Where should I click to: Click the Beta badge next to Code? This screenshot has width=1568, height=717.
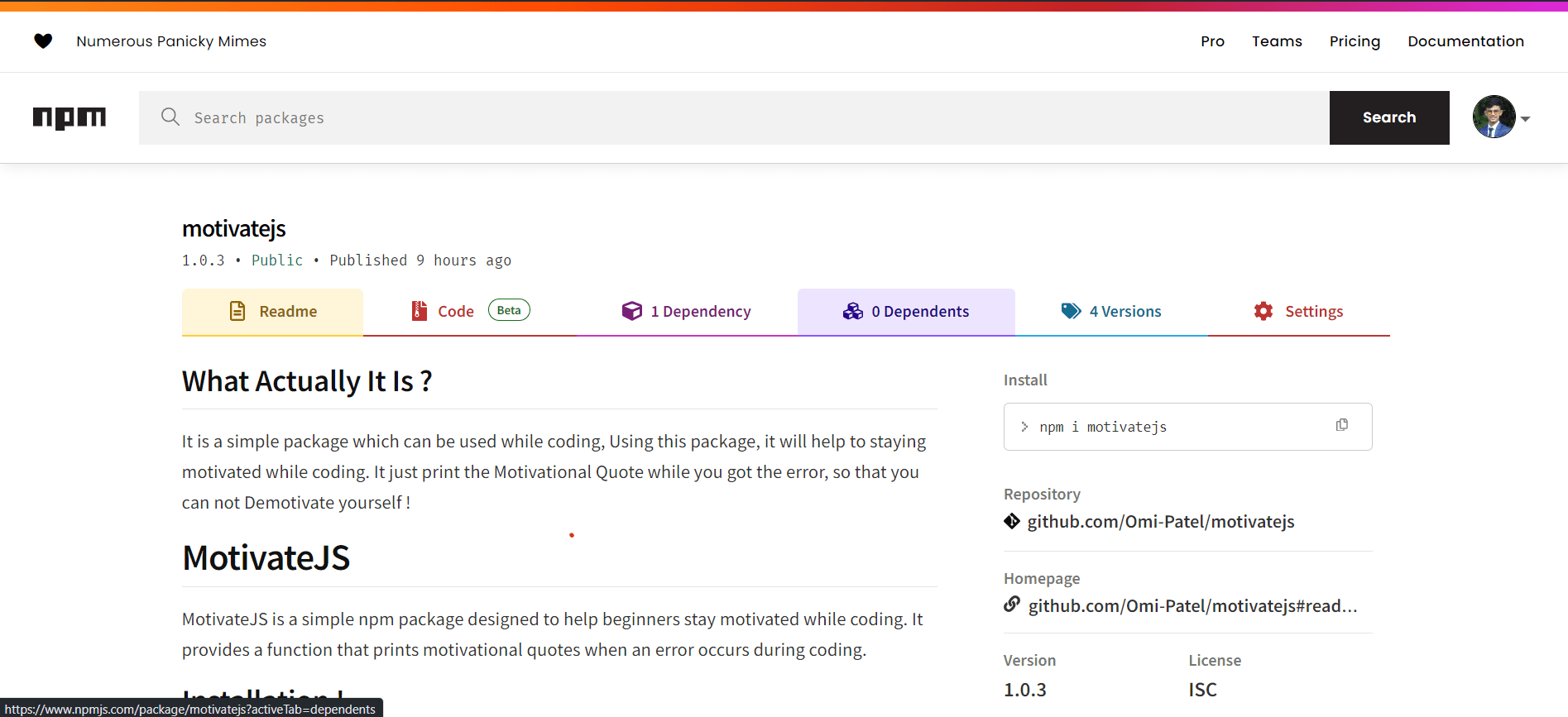tap(509, 310)
